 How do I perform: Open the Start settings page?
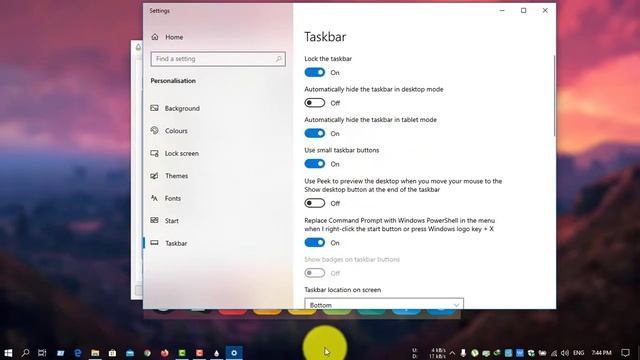point(171,221)
